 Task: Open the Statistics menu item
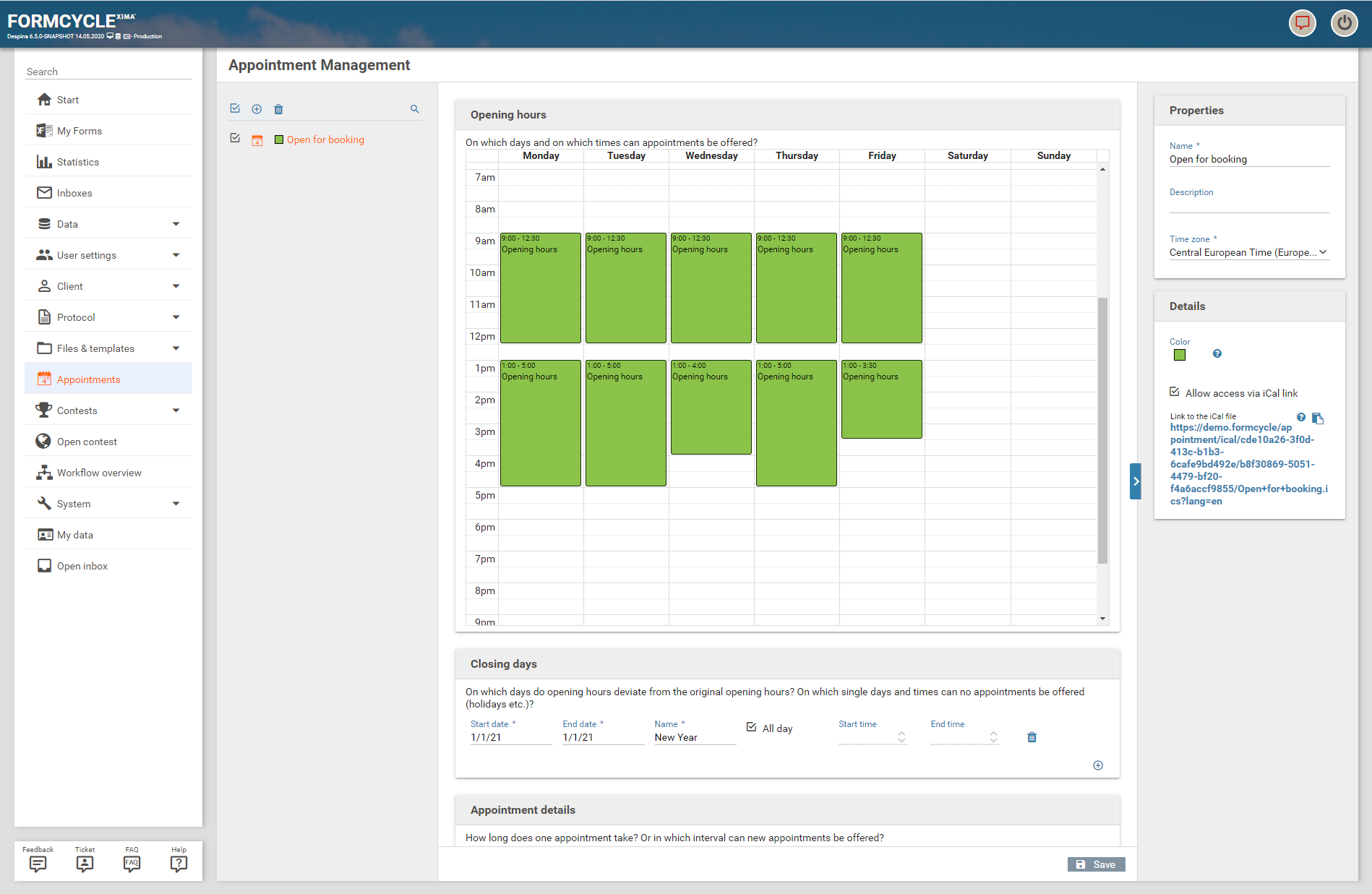click(78, 162)
